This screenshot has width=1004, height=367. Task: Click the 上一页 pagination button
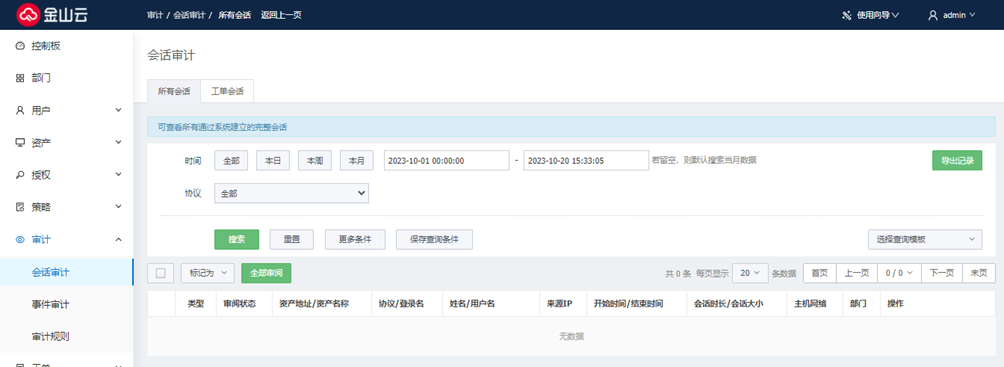(x=857, y=273)
